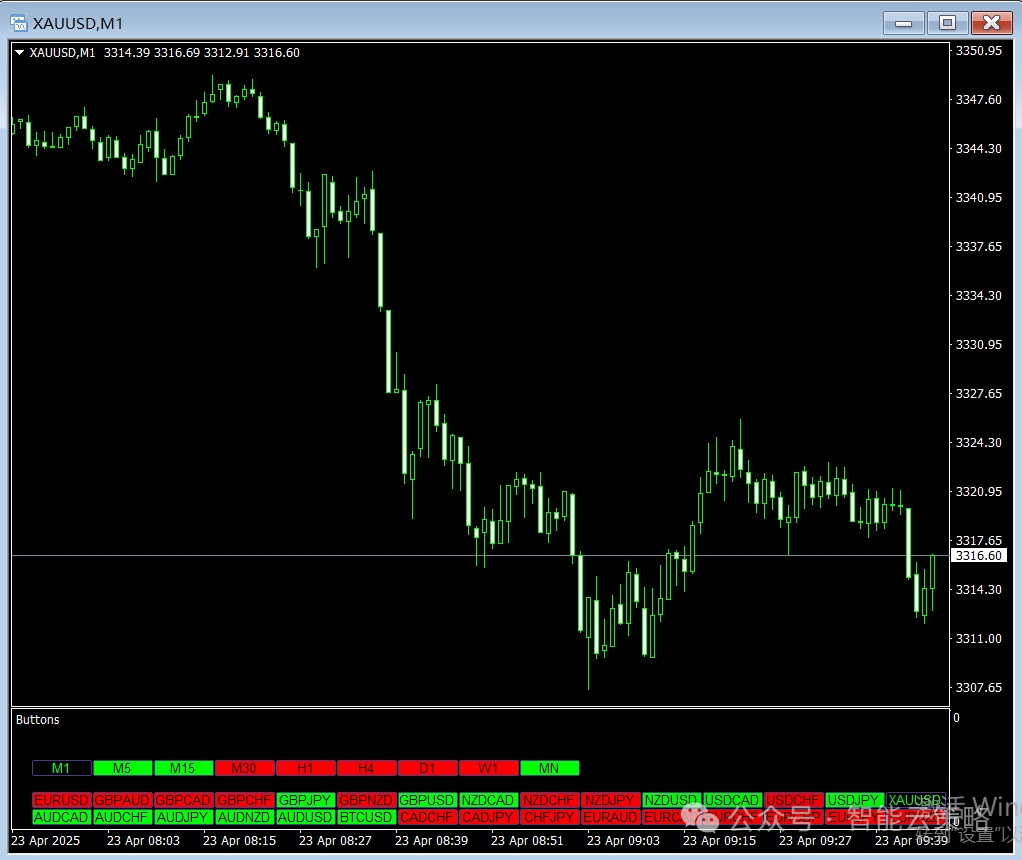Switch to the M30 timeframe
Screen dimensions: 1022x860
click(x=244, y=768)
